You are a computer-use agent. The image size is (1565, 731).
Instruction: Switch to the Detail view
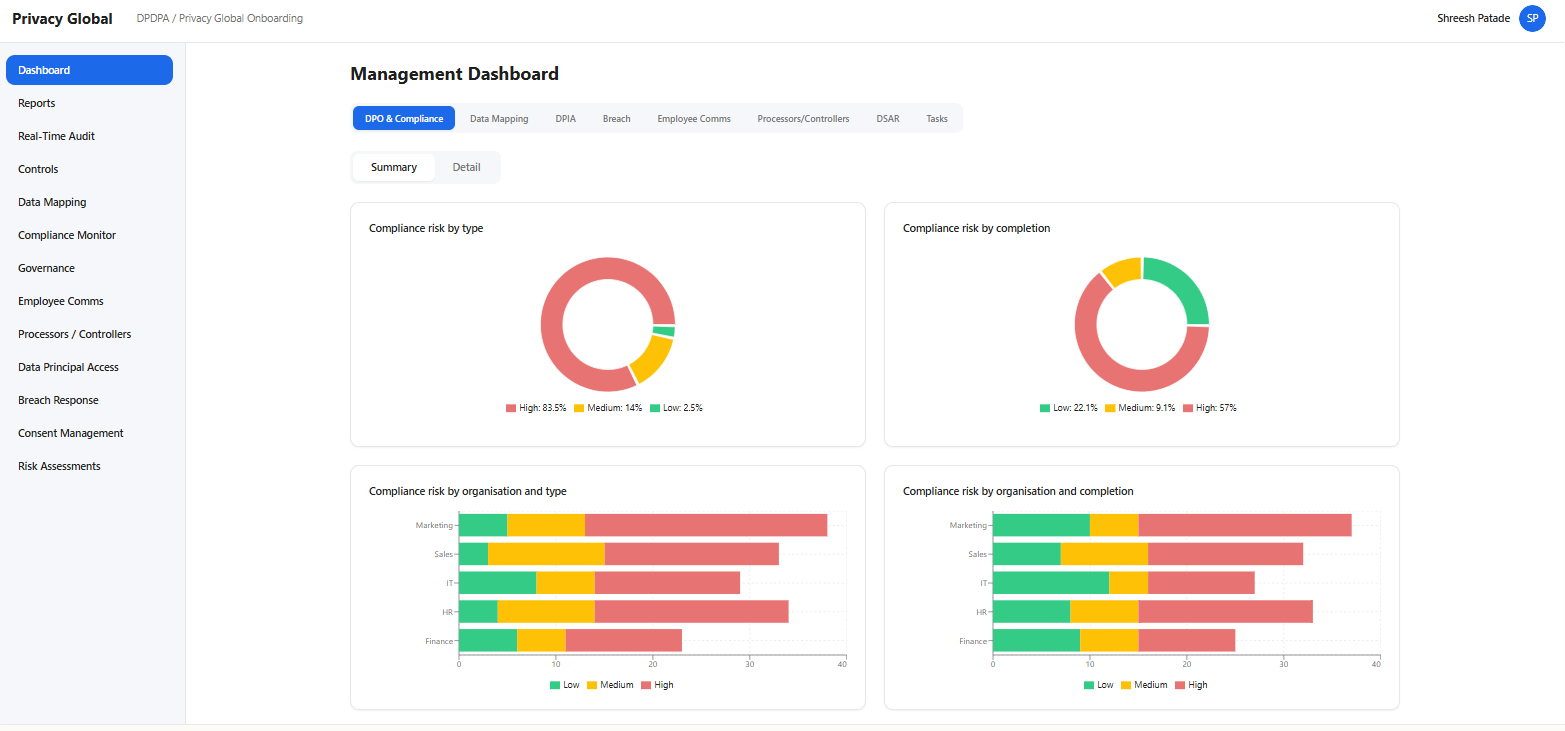click(x=466, y=167)
